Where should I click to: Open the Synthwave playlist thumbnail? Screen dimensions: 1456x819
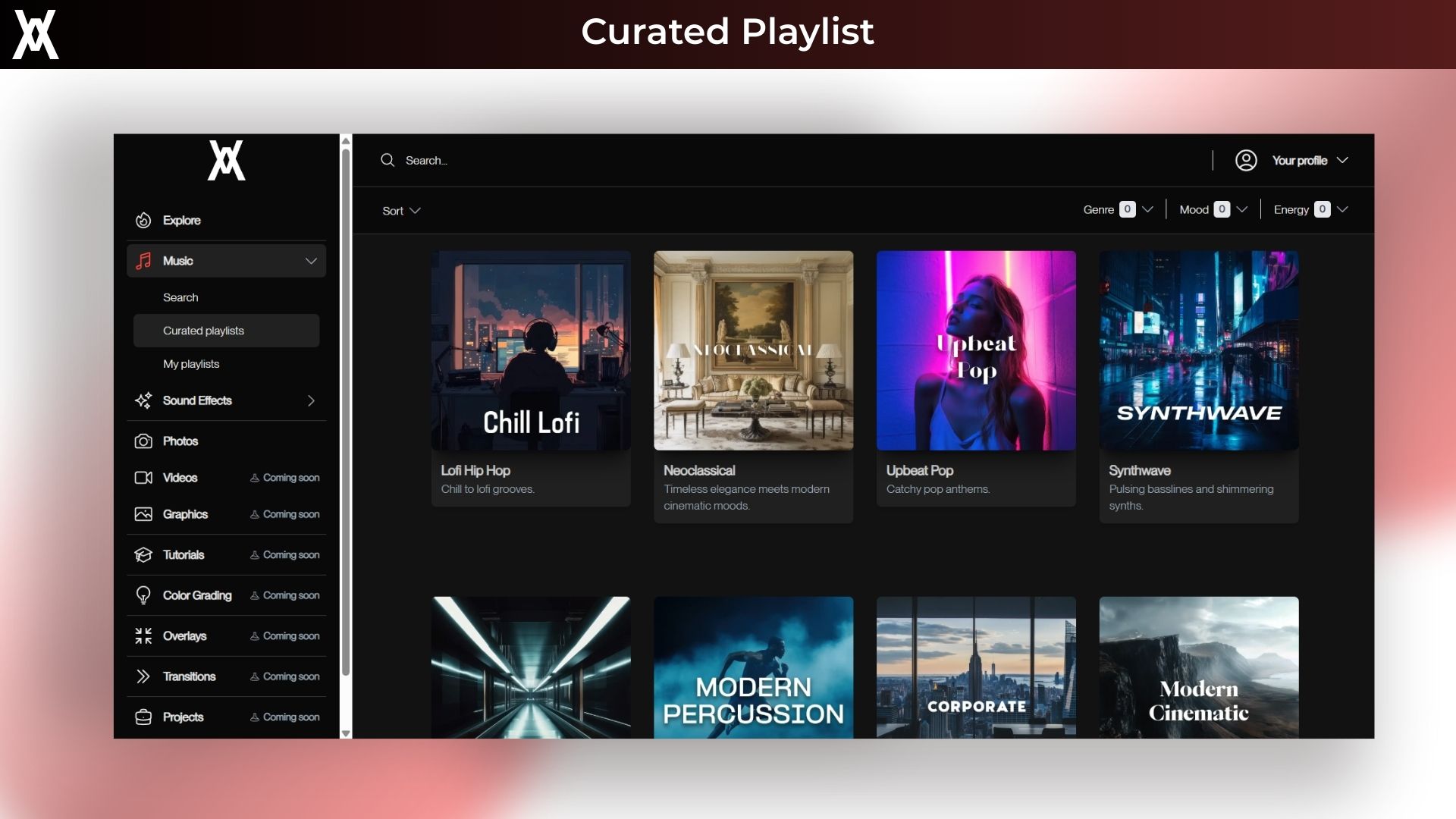[1198, 350]
